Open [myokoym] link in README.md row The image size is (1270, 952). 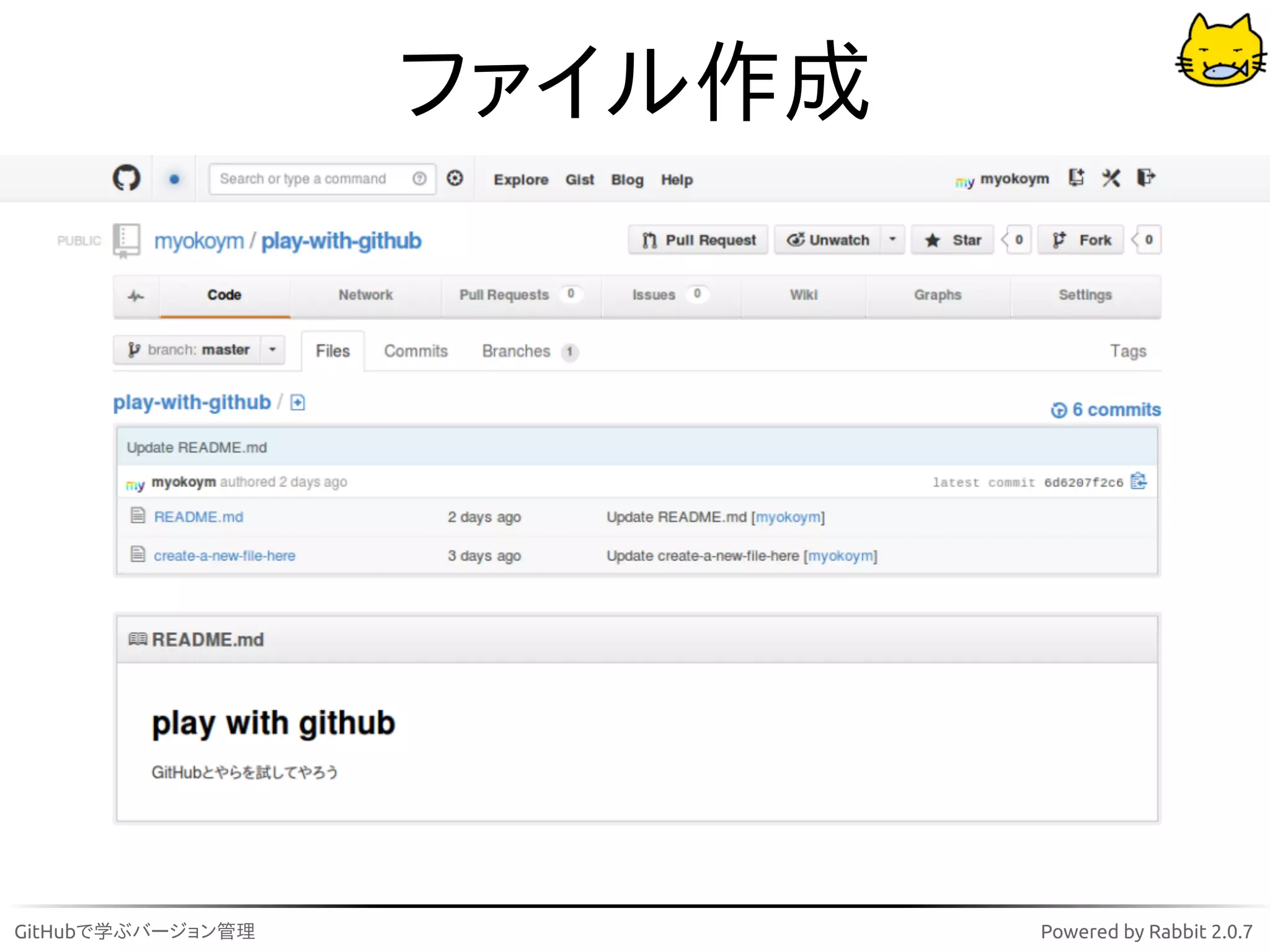[x=788, y=517]
